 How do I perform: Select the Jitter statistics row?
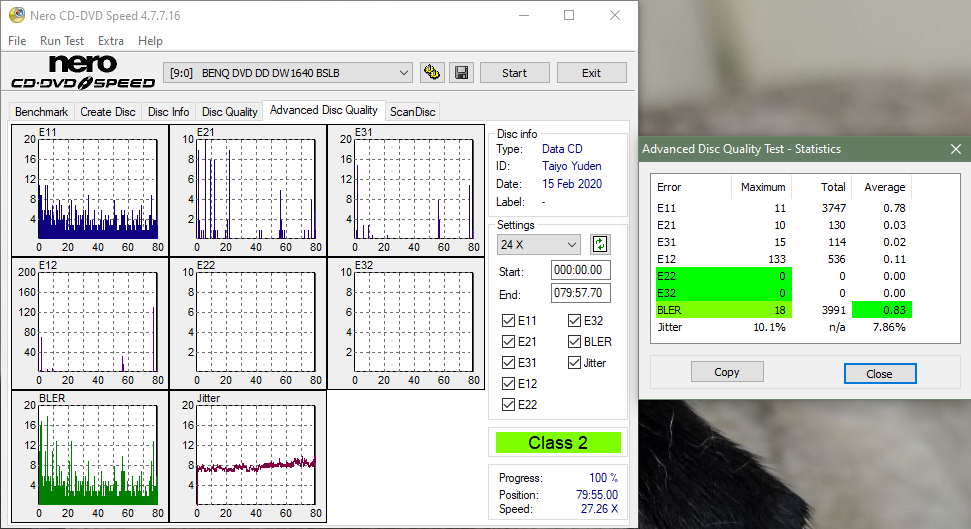(782, 327)
